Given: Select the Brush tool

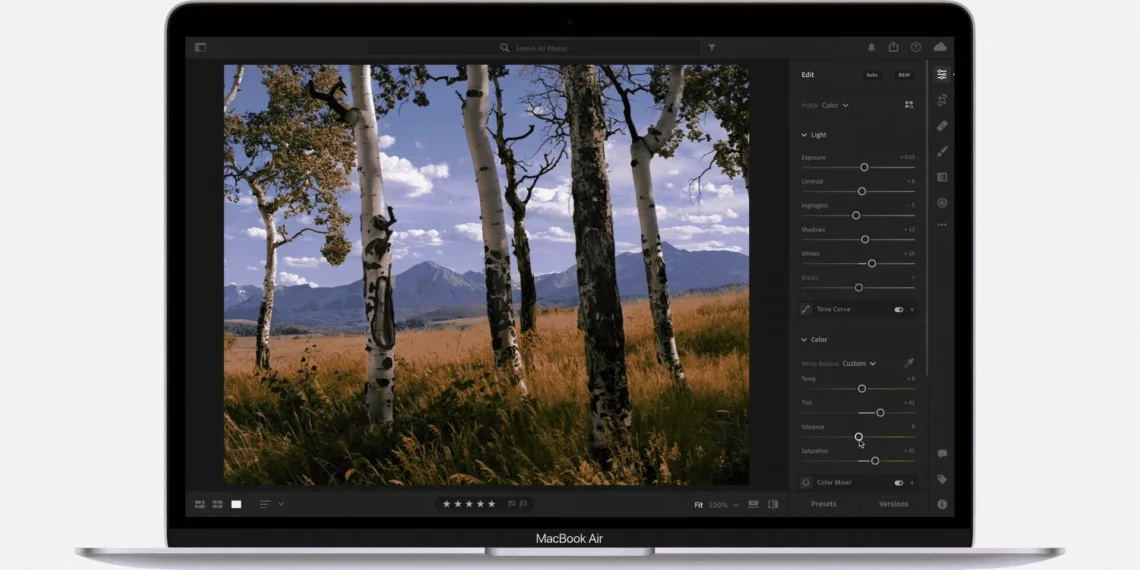Looking at the screenshot, I should [x=942, y=151].
